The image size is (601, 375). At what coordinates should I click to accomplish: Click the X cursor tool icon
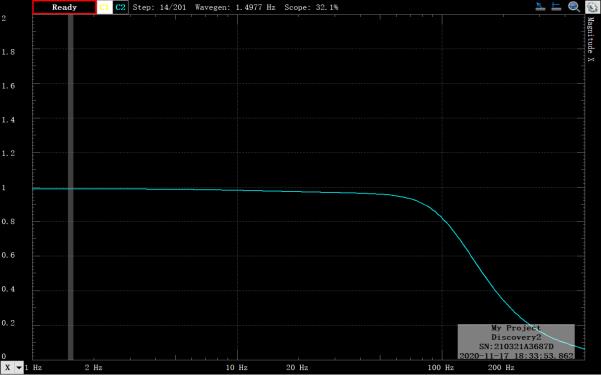point(540,7)
